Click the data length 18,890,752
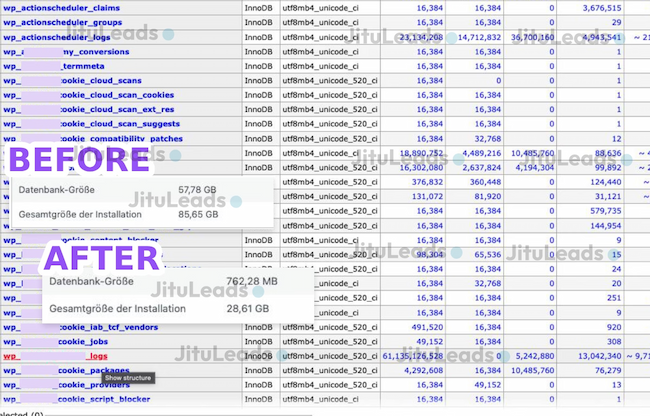Image resolution: width=650 pixels, height=416 pixels. 421,153
